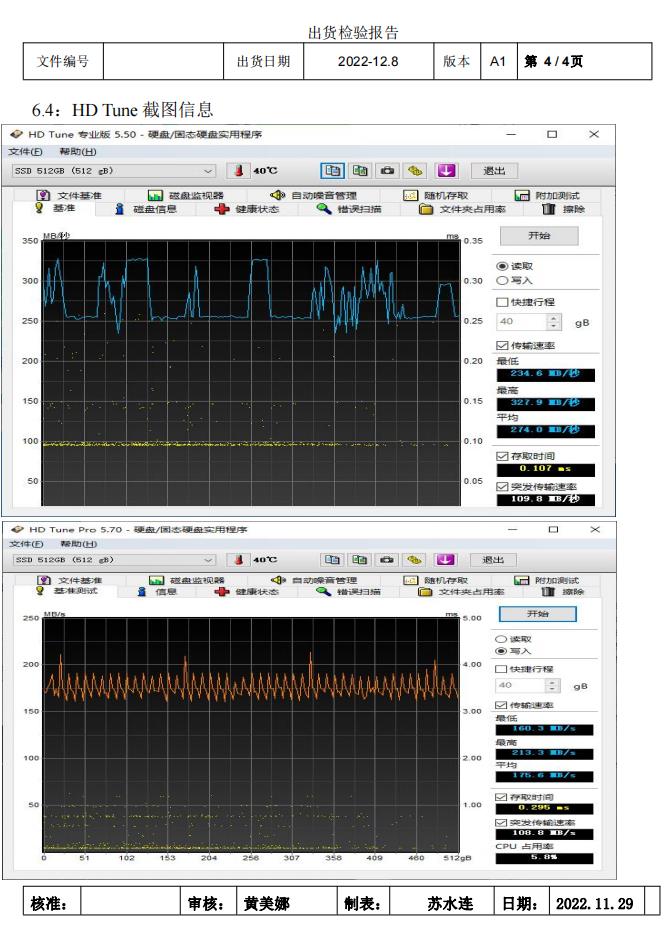Click 开始 button in HD Tune Pro 5.70
This screenshot has height=948, width=671.
click(537, 614)
